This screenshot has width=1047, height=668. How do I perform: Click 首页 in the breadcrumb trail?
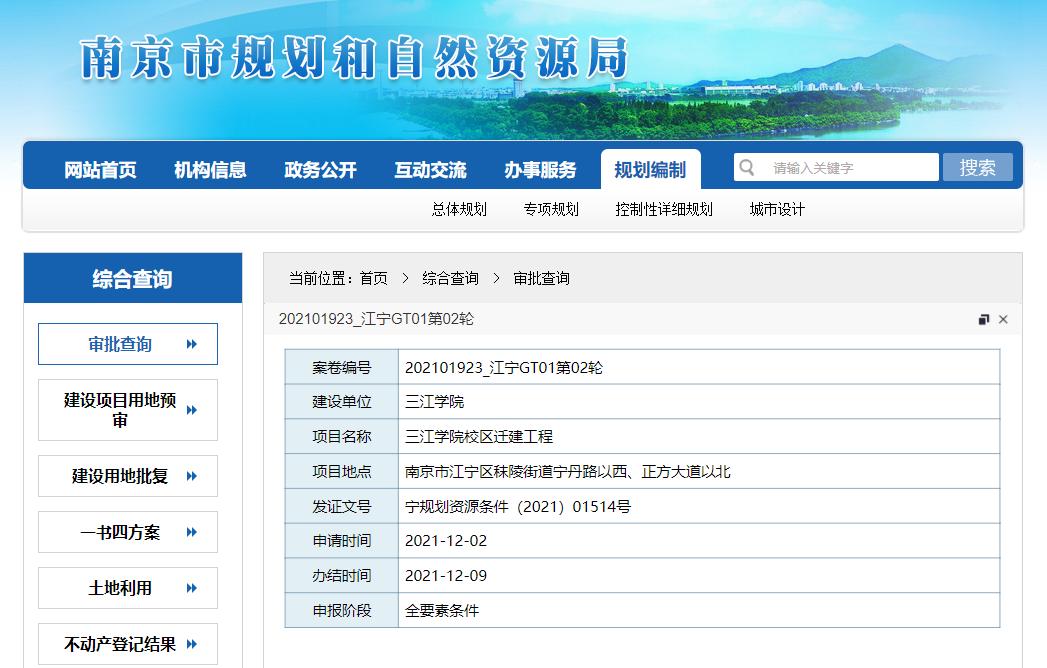(x=373, y=278)
